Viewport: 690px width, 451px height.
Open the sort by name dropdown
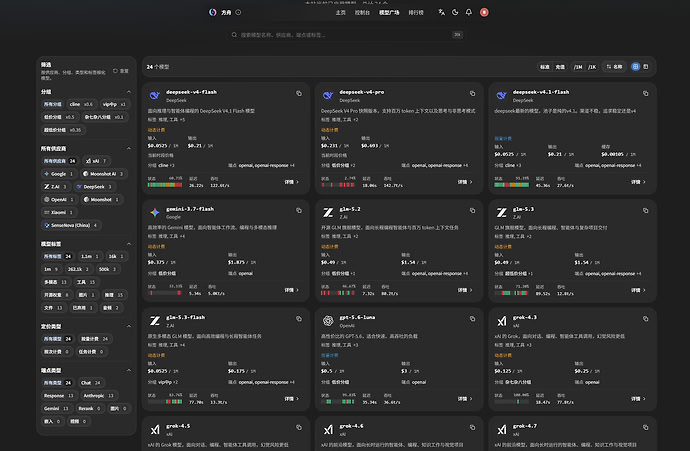coord(614,67)
